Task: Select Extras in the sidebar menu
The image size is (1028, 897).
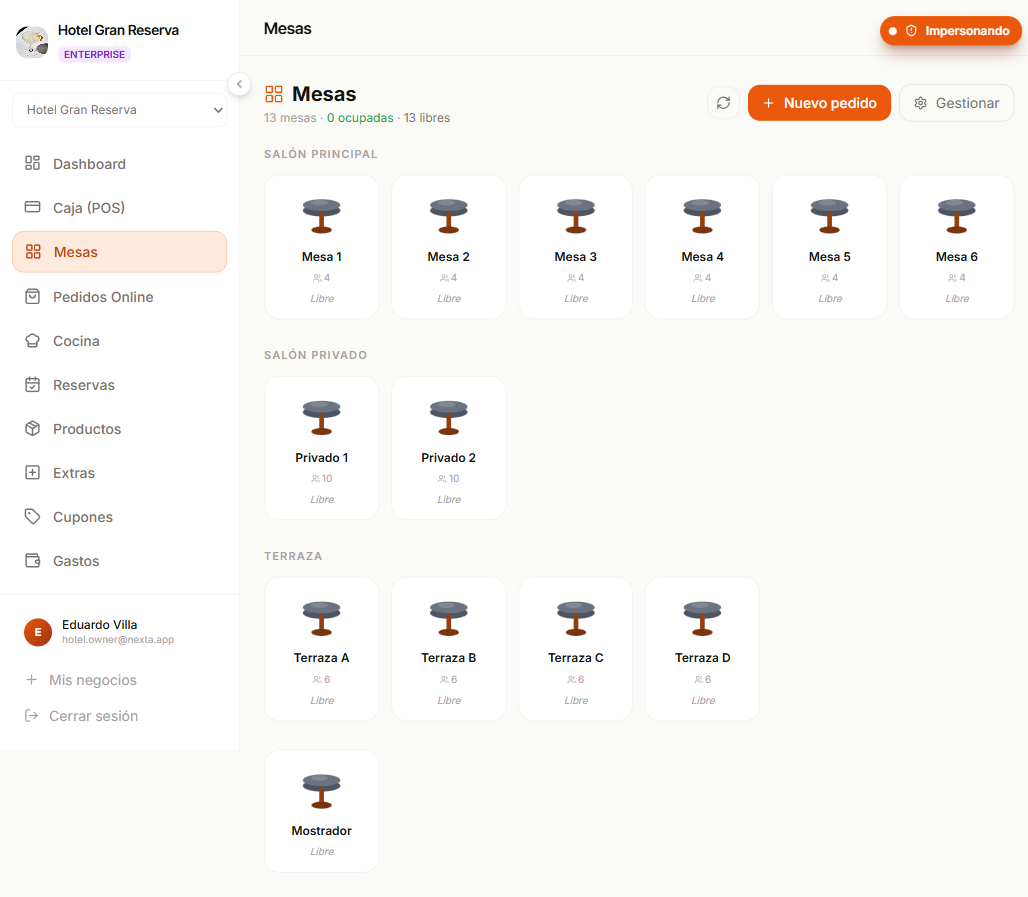Action: tap(119, 473)
